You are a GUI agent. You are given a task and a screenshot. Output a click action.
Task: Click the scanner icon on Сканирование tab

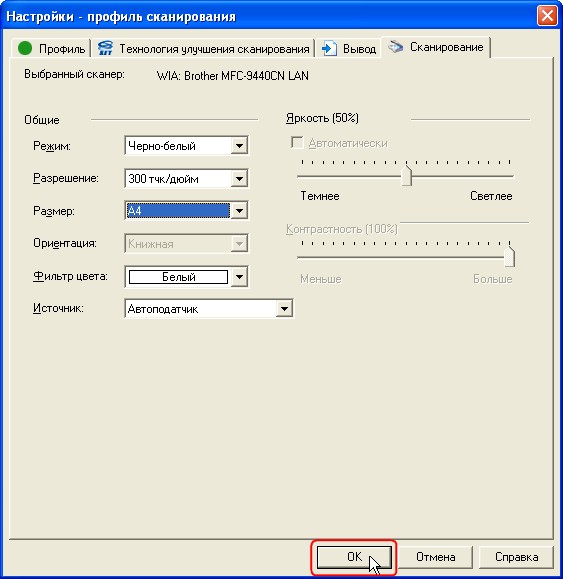pyautogui.click(x=395, y=47)
